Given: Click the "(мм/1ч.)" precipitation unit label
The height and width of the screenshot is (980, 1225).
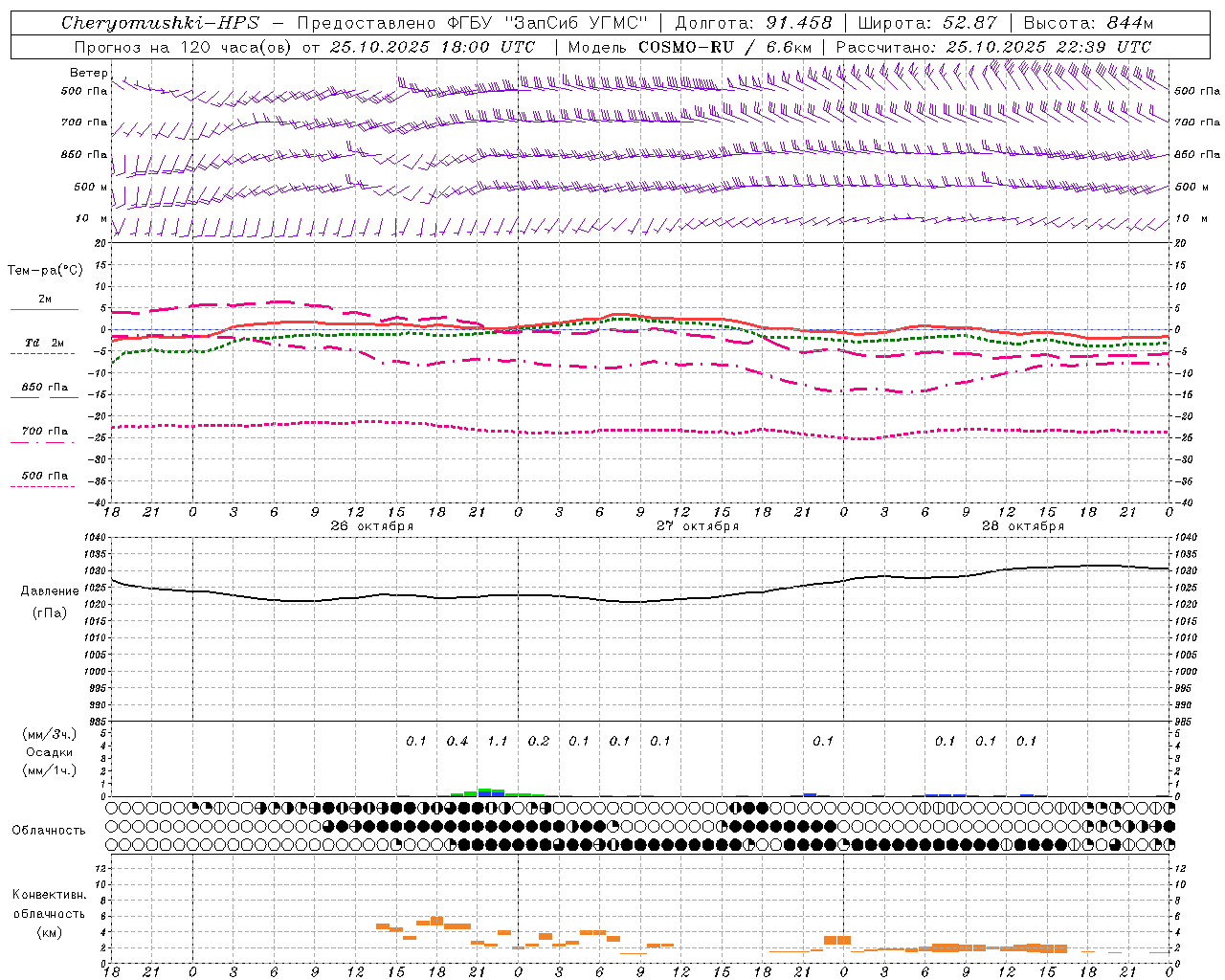Looking at the screenshot, I should click(50, 770).
